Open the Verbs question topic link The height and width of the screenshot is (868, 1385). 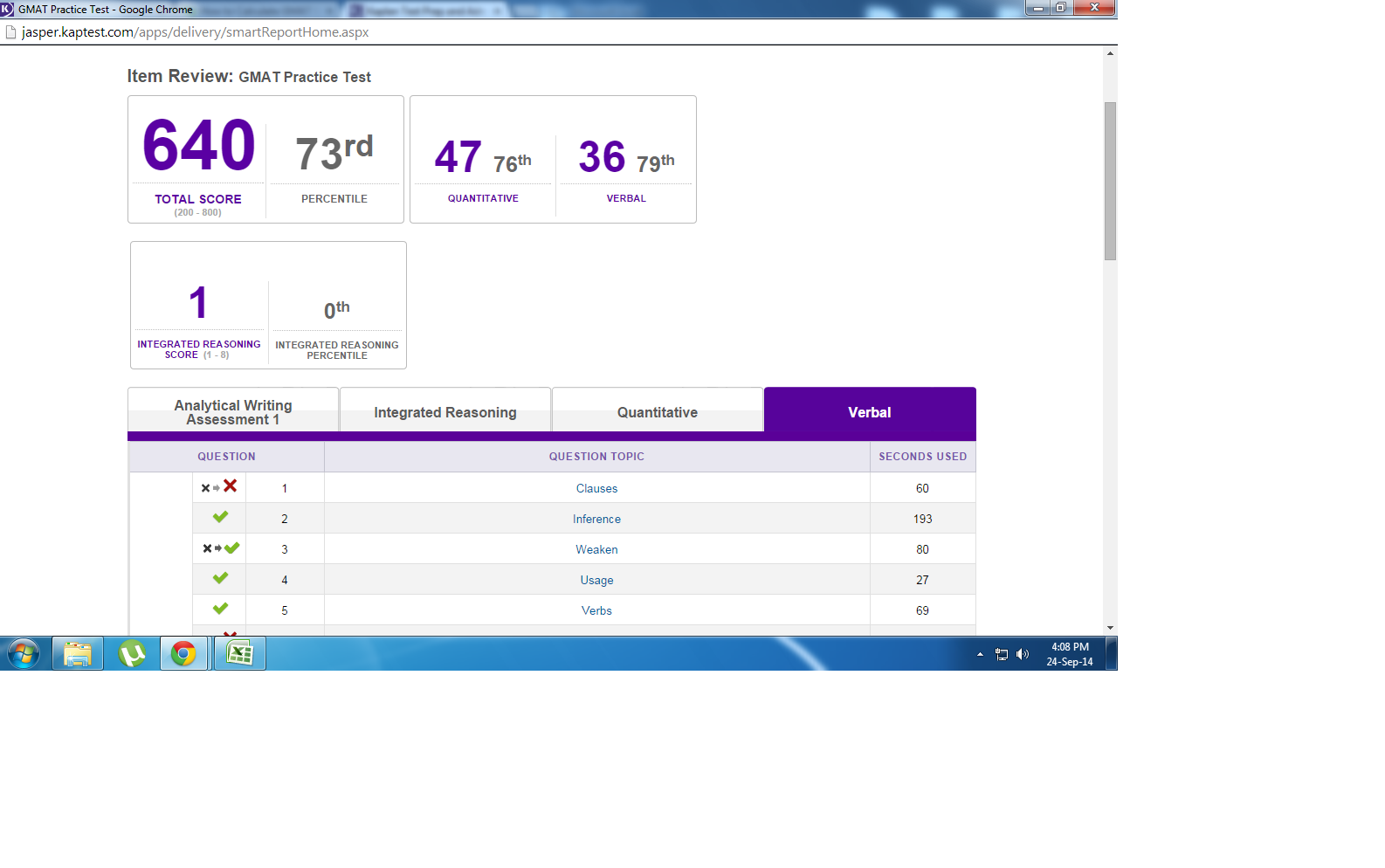tap(596, 610)
